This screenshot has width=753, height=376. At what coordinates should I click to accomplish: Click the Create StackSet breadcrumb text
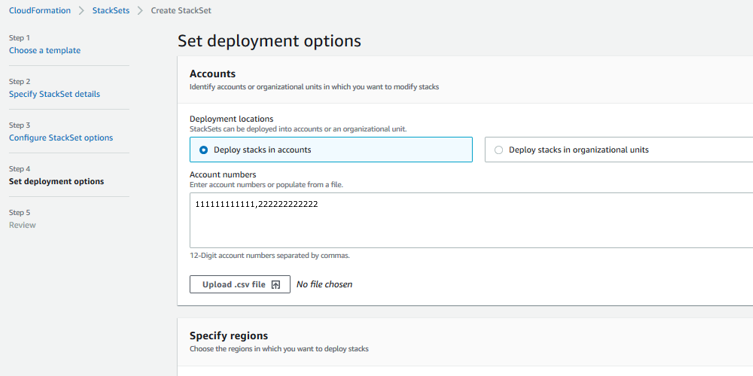coord(181,11)
